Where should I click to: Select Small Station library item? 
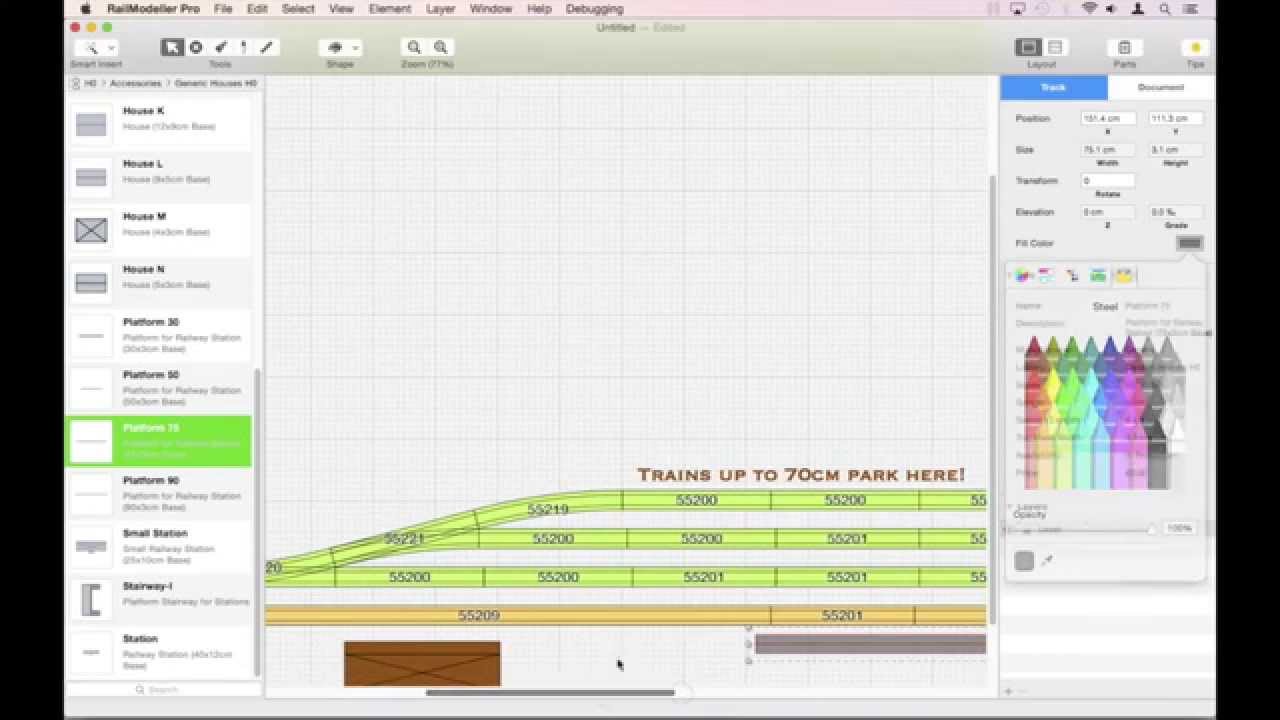(x=159, y=547)
